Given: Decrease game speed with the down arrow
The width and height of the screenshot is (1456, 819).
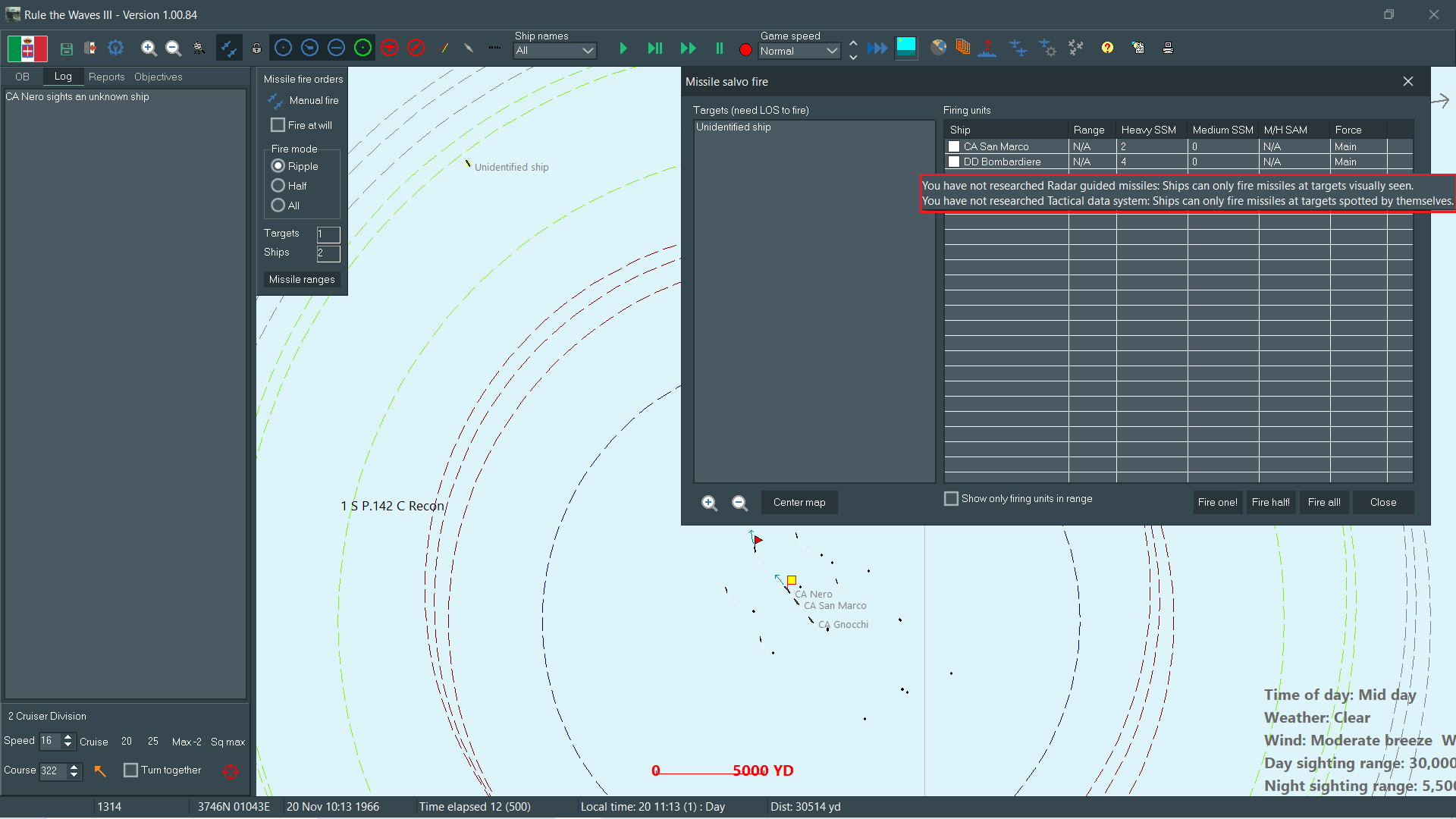Looking at the screenshot, I should tap(853, 57).
